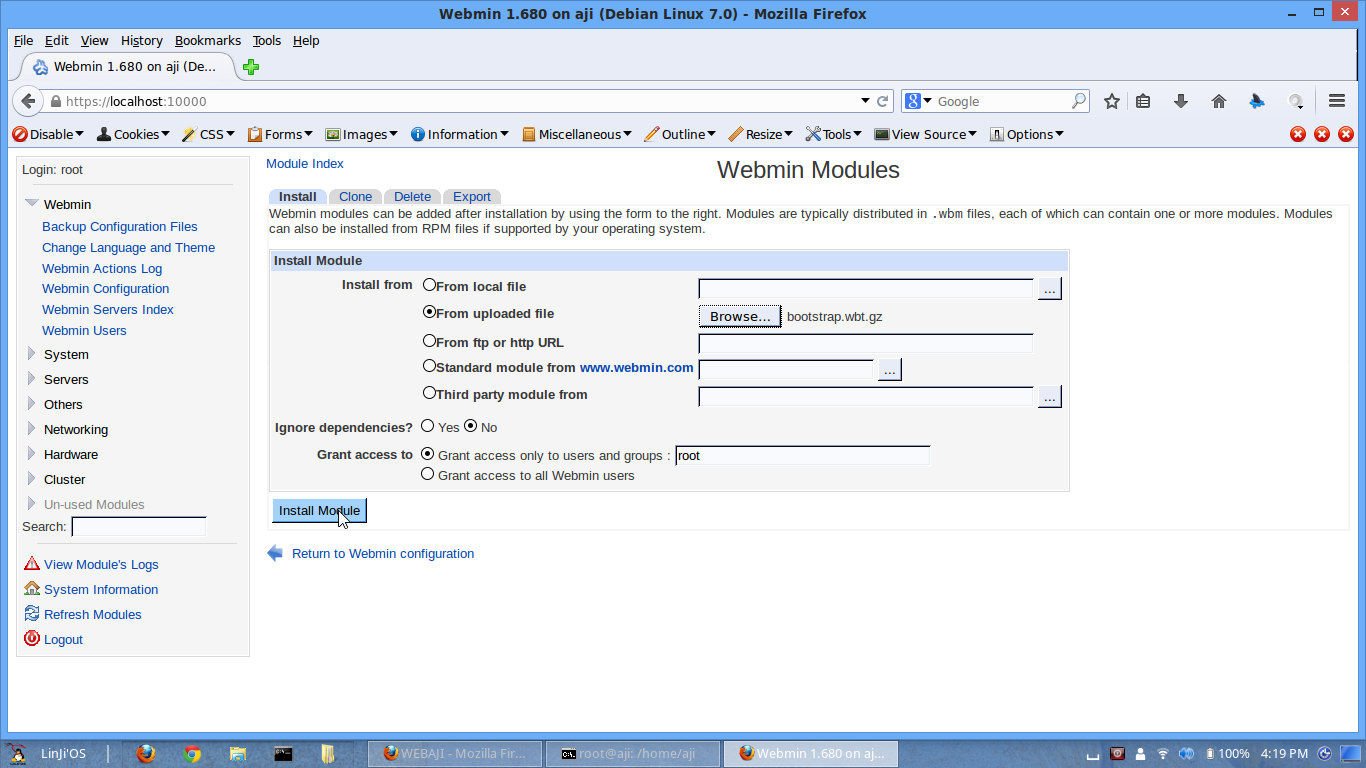
Task: Open the terminal taskbar launcher
Action: [x=283, y=753]
